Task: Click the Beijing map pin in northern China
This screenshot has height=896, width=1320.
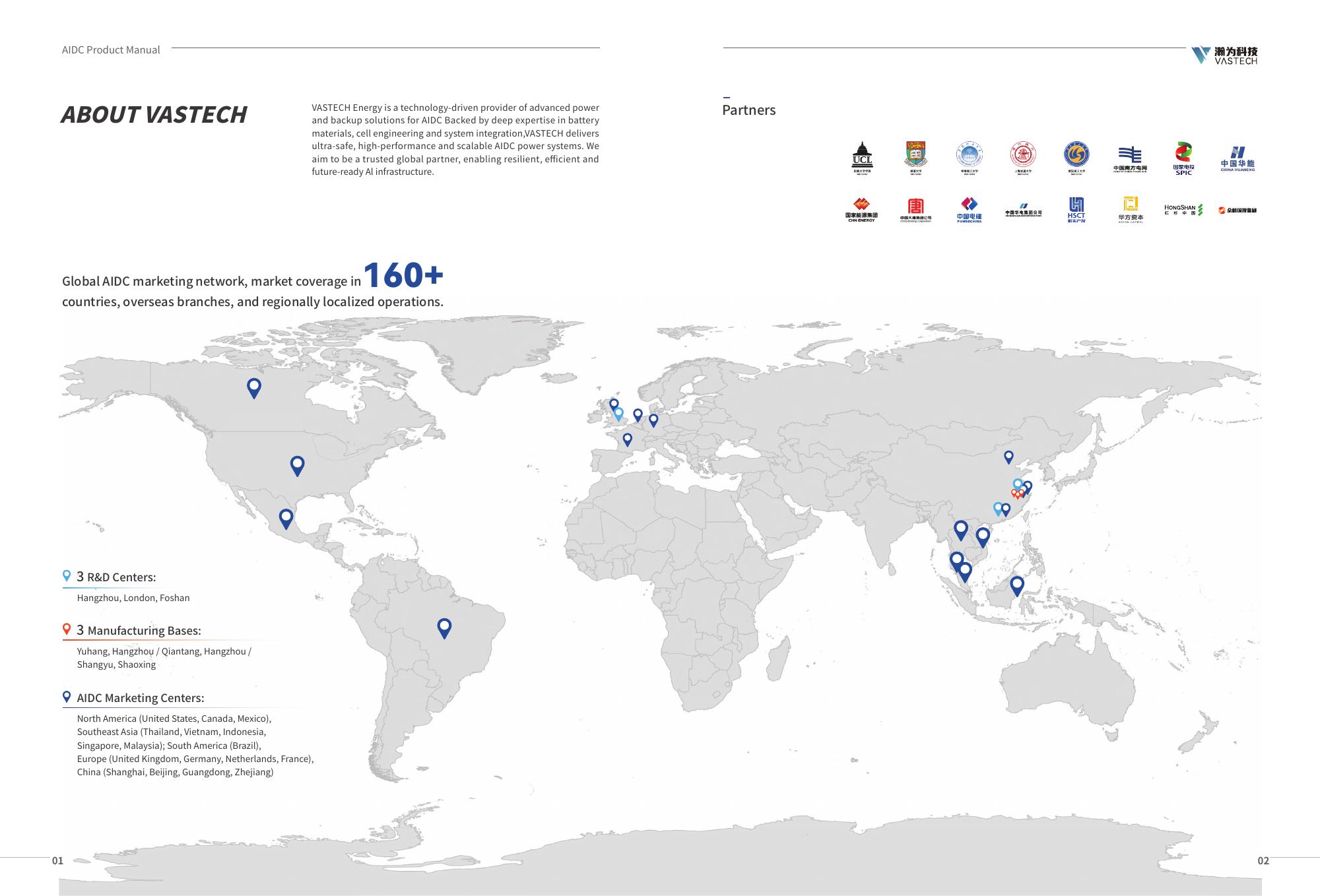Action: pyautogui.click(x=1008, y=457)
